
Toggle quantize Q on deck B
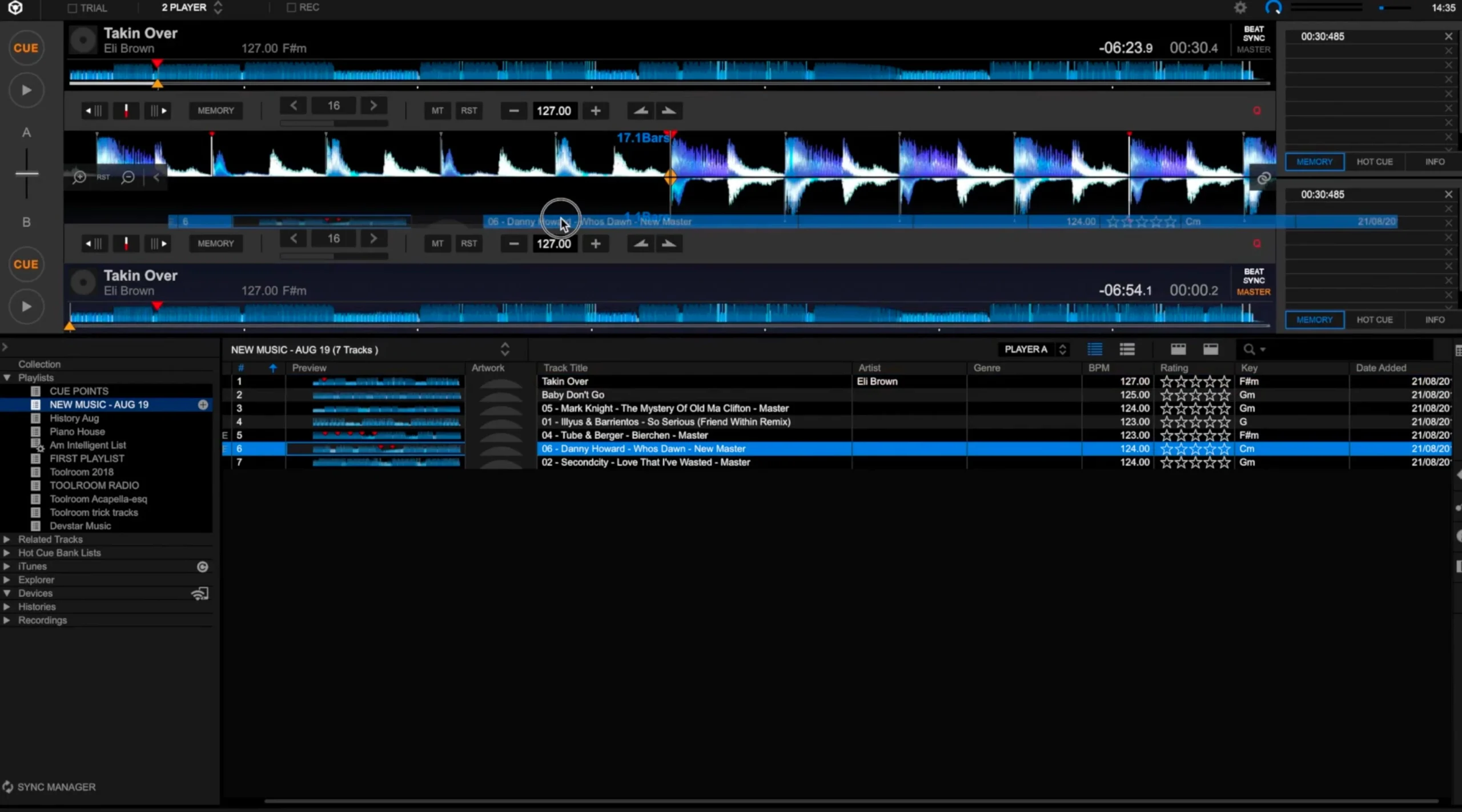[x=1256, y=244]
